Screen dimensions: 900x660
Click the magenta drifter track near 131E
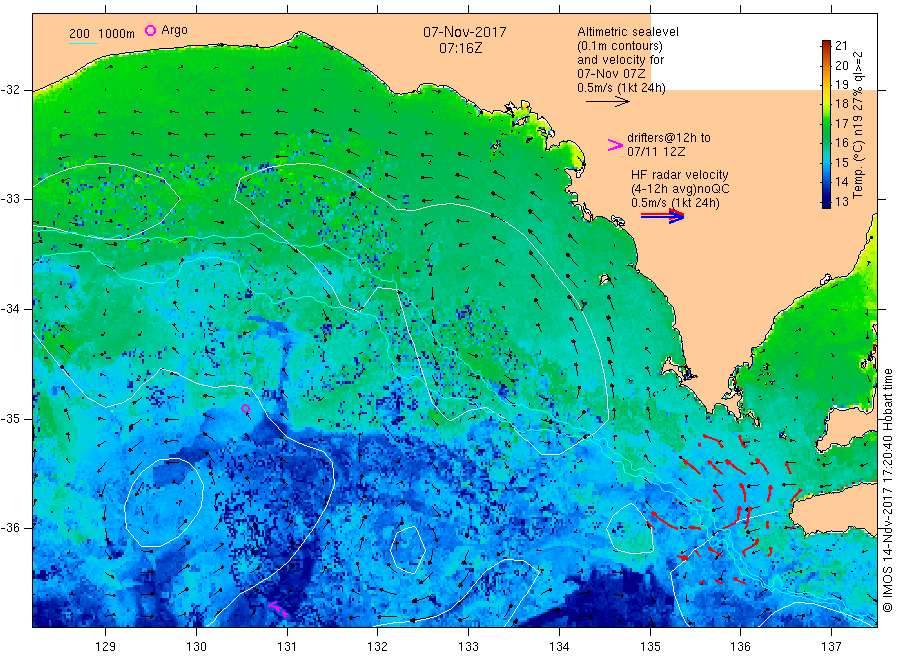click(278, 609)
